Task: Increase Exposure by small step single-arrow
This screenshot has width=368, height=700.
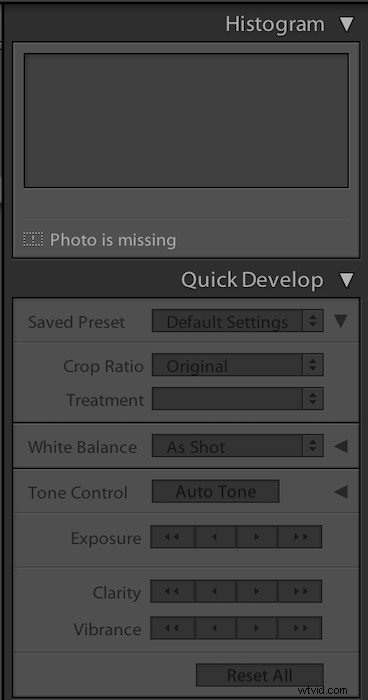Action: tap(256, 537)
